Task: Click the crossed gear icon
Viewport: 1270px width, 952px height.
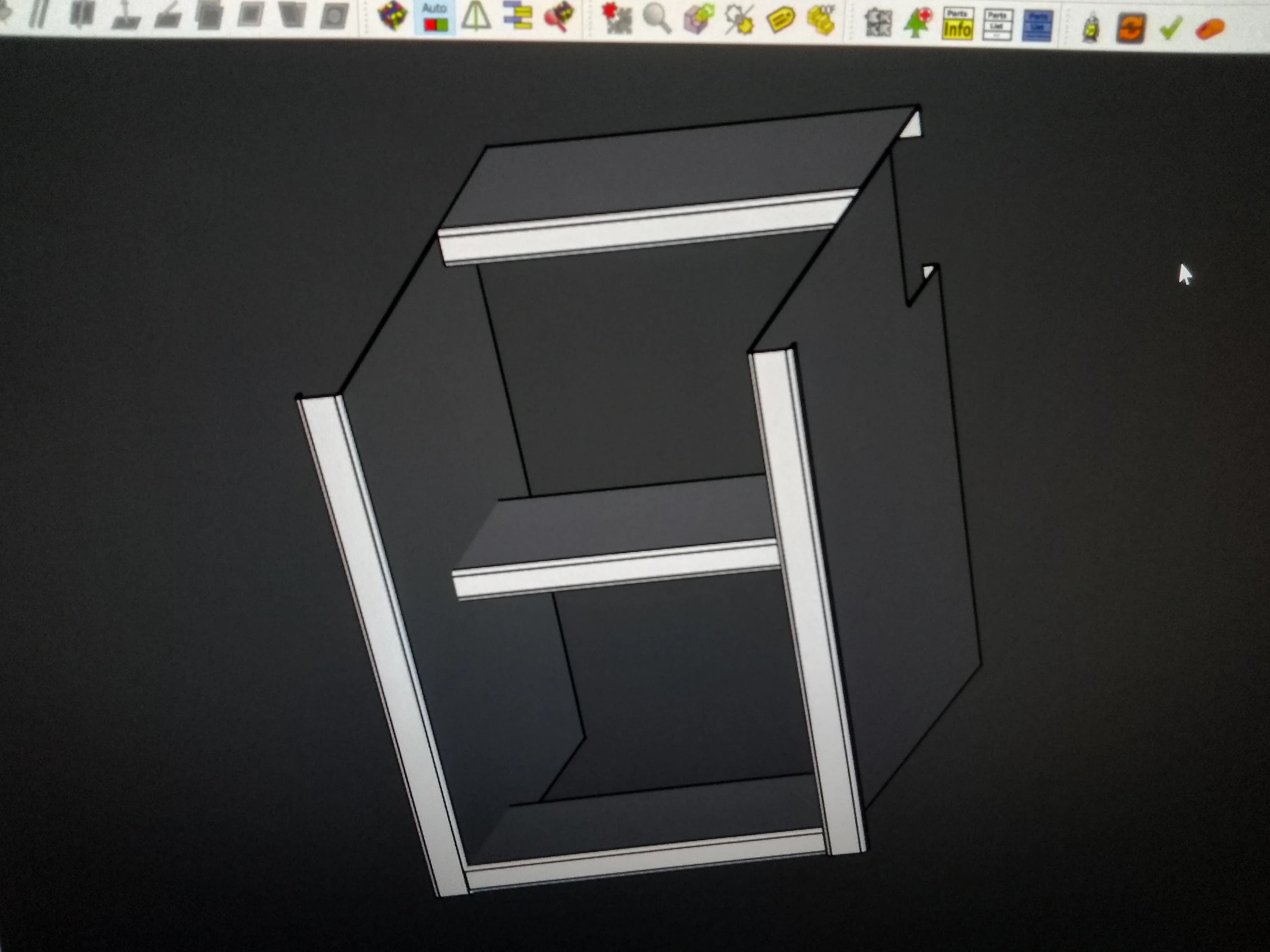Action: [739, 19]
